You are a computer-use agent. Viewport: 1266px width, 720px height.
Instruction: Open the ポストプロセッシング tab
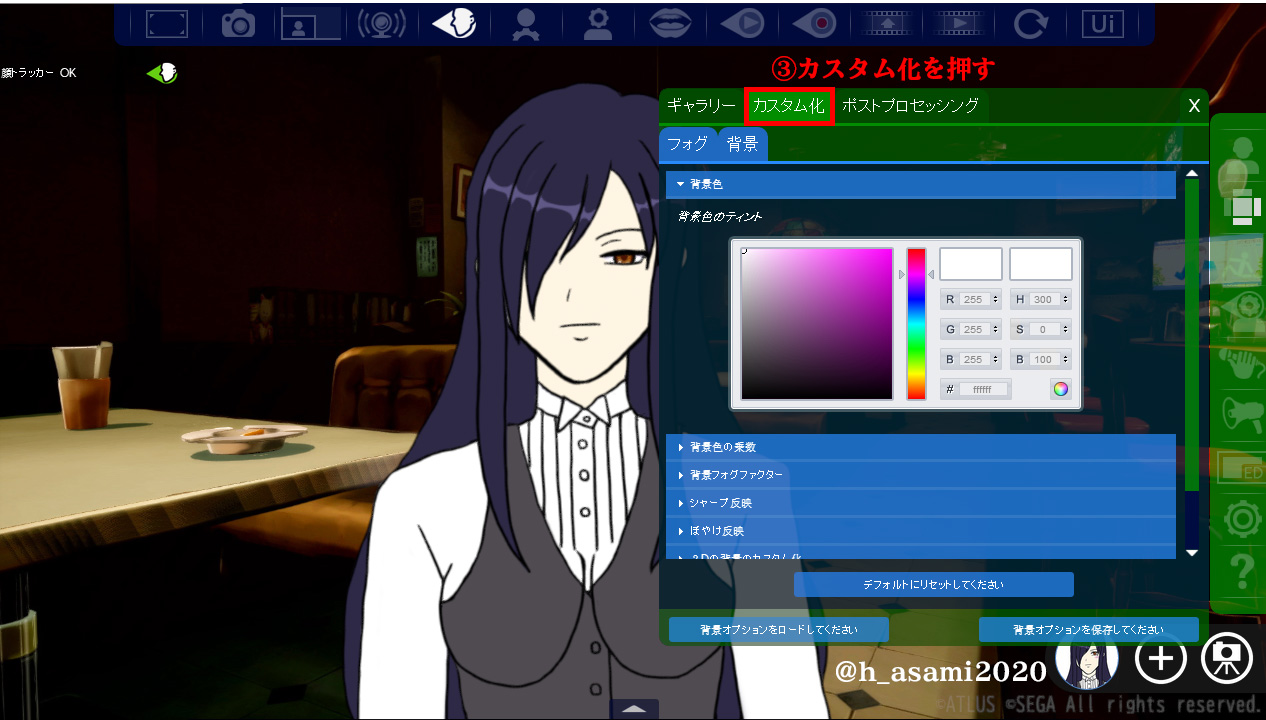click(x=910, y=105)
